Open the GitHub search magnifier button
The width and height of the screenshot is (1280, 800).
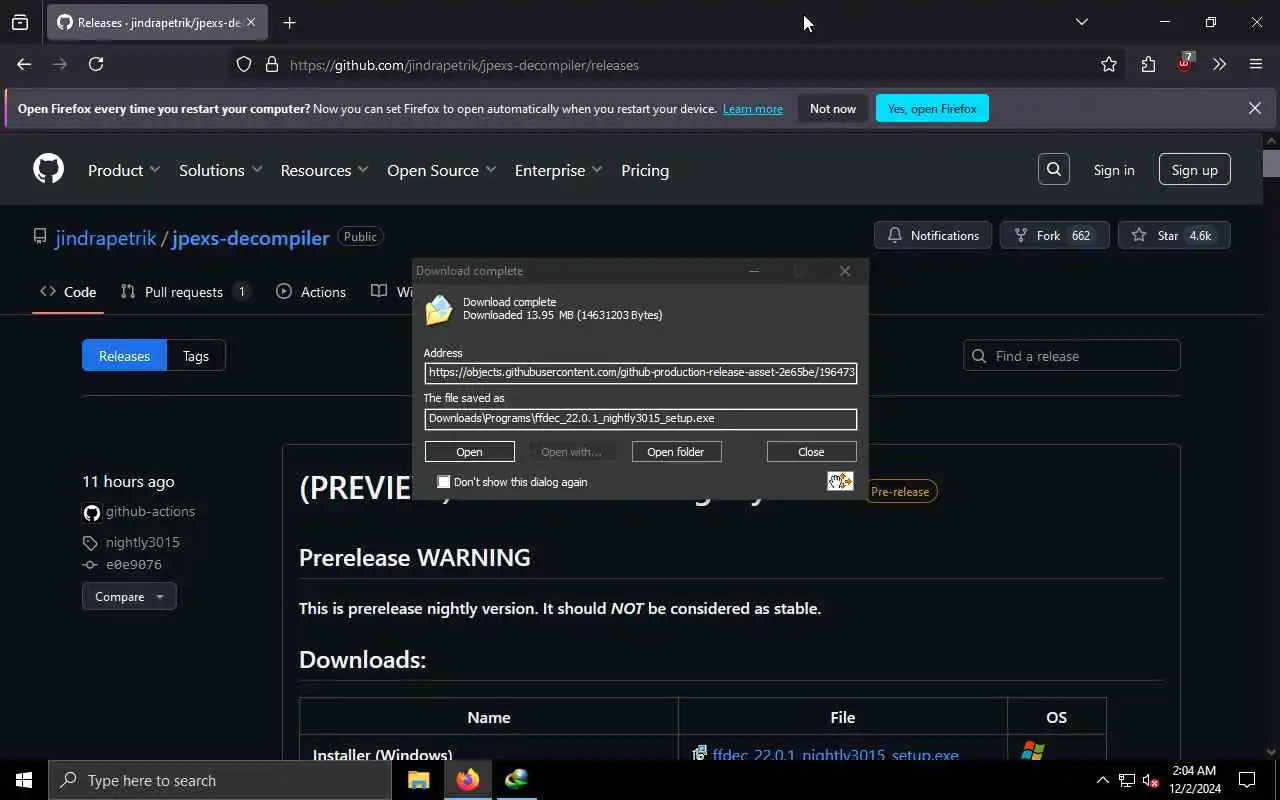1054,169
